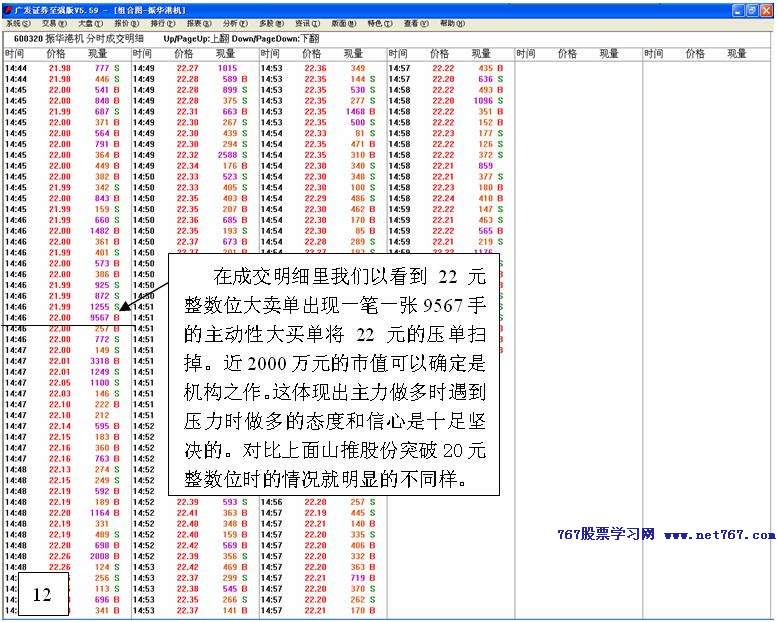Select the 777 volume cell at 14:44
777x622 pixels.
(102, 68)
